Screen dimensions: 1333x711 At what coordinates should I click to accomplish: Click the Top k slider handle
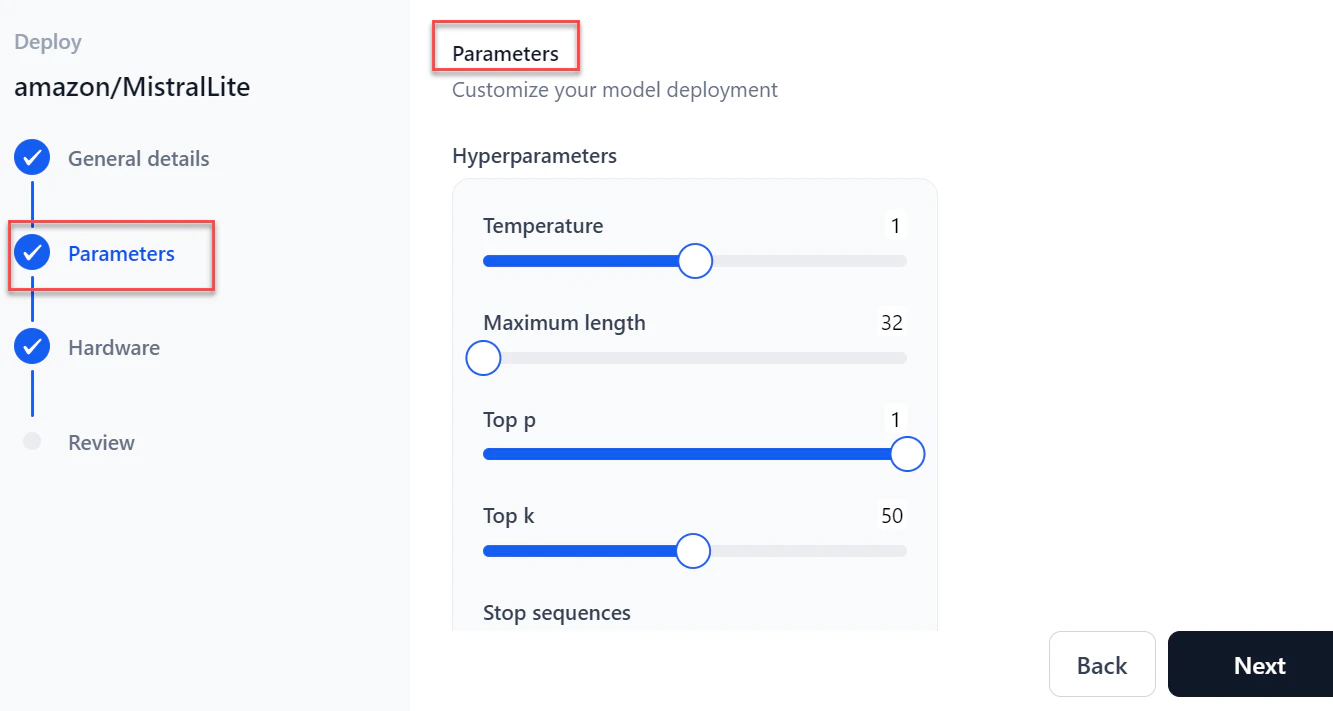[x=692, y=550]
